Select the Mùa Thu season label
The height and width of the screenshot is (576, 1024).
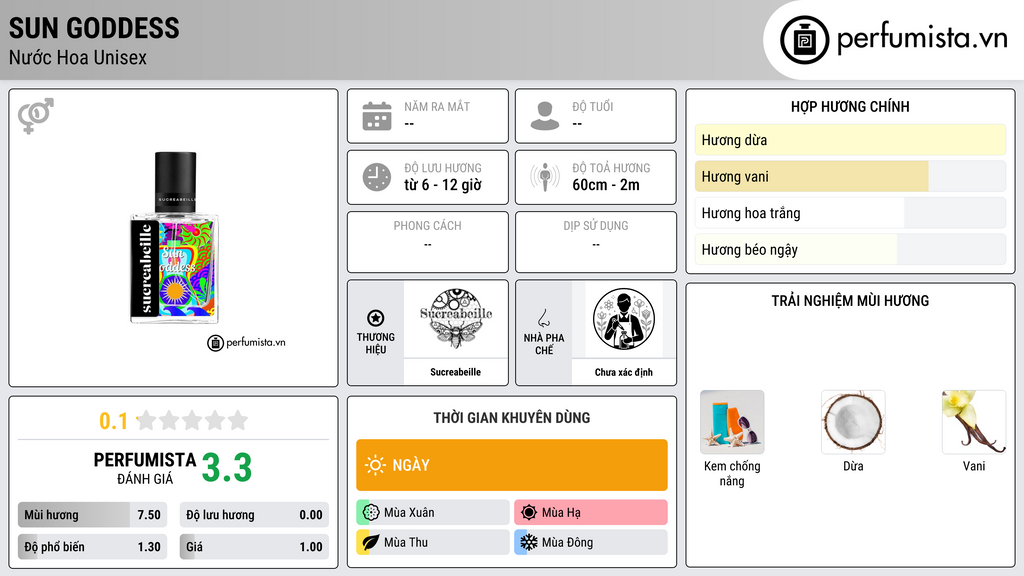click(x=406, y=542)
